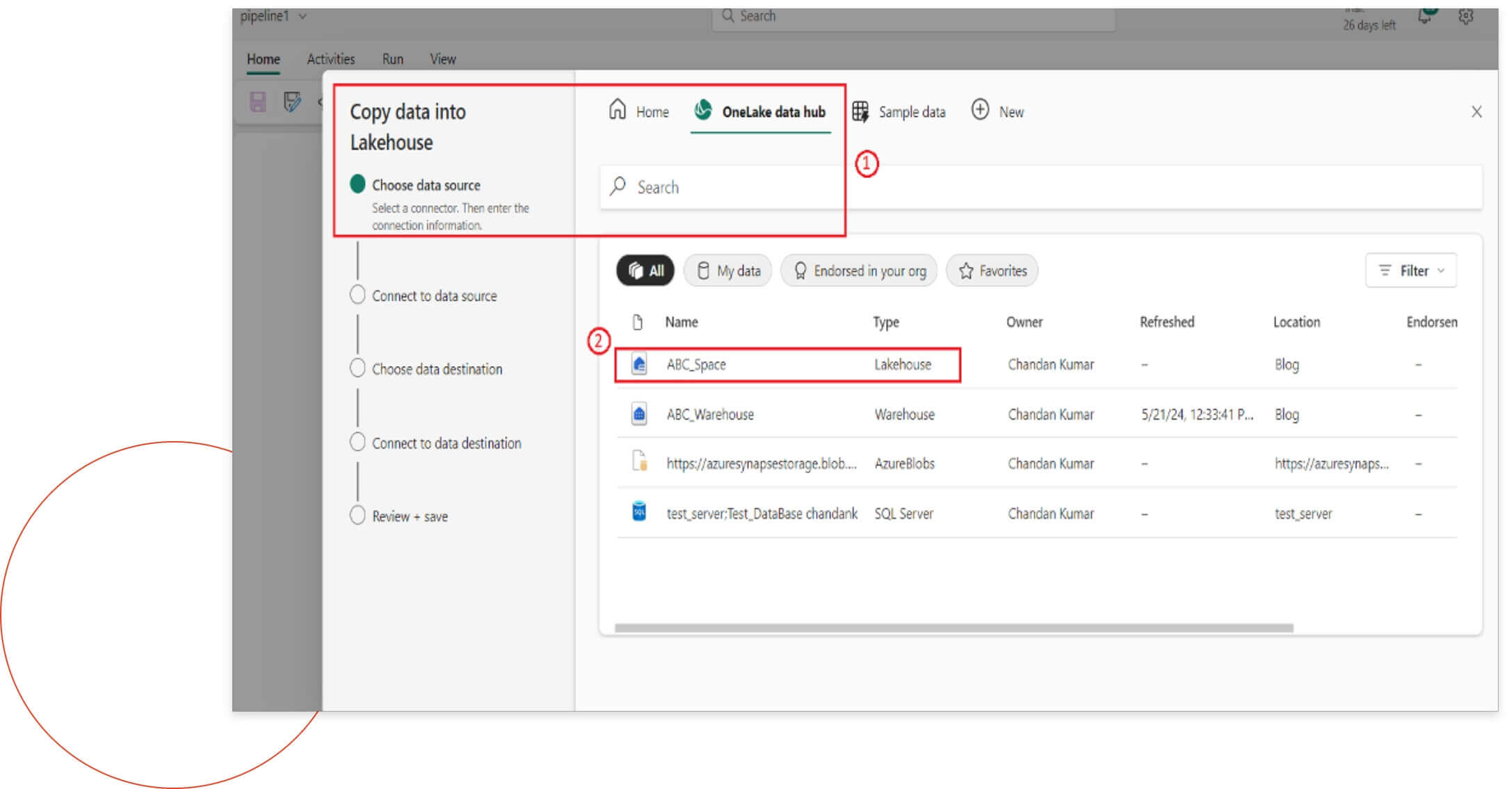This screenshot has height=789, width=1512.
Task: Open the Activities ribbon tab
Action: point(331,59)
